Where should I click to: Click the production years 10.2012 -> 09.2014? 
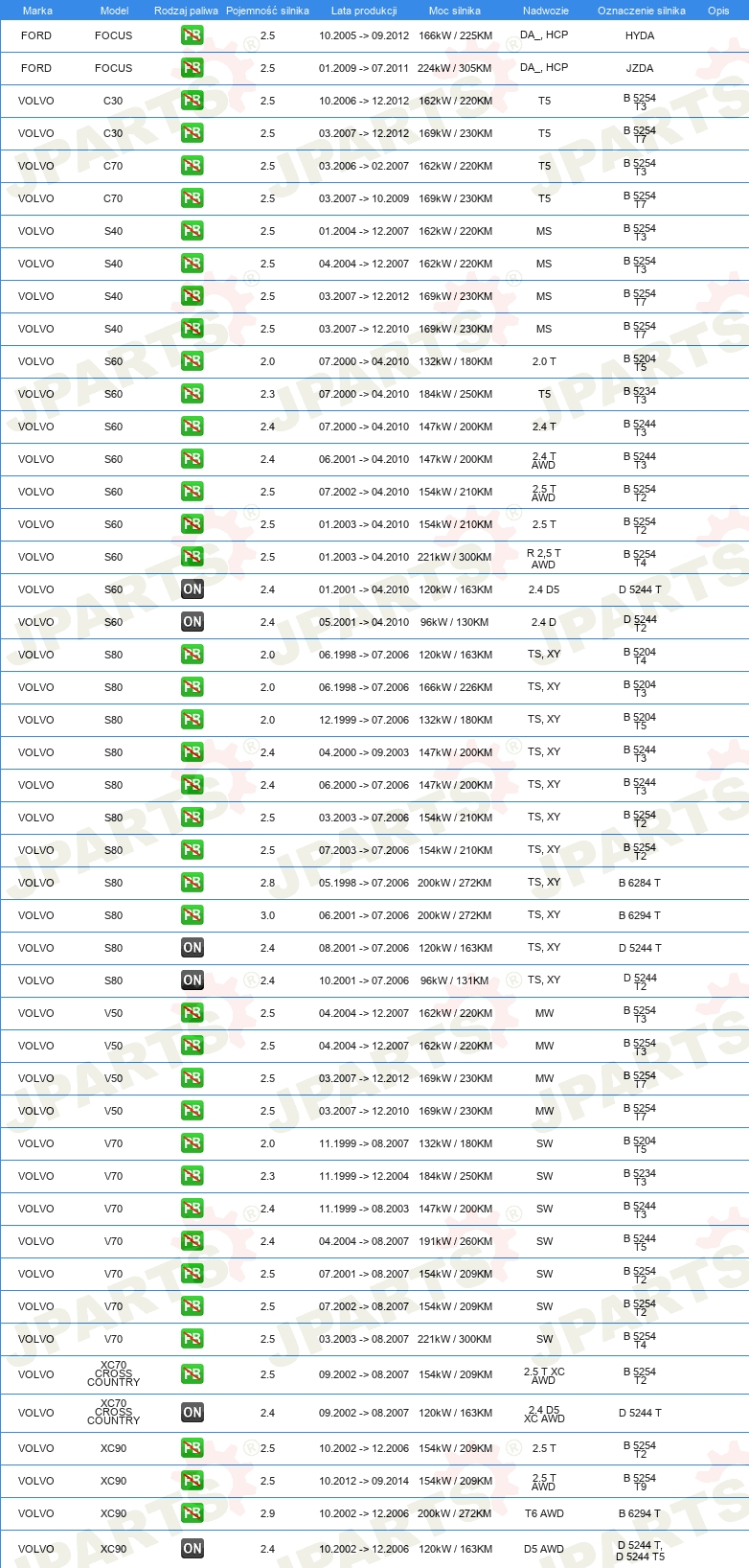point(364,1481)
